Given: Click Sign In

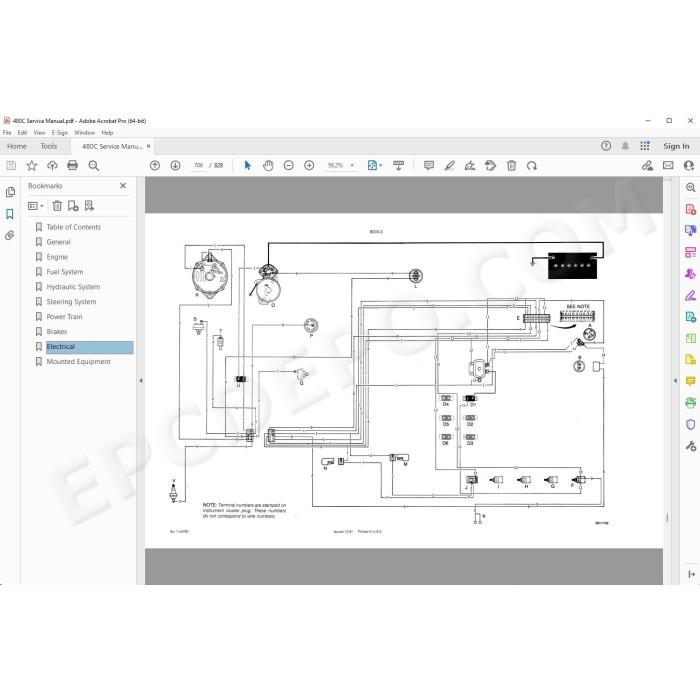Looking at the screenshot, I should 676,146.
